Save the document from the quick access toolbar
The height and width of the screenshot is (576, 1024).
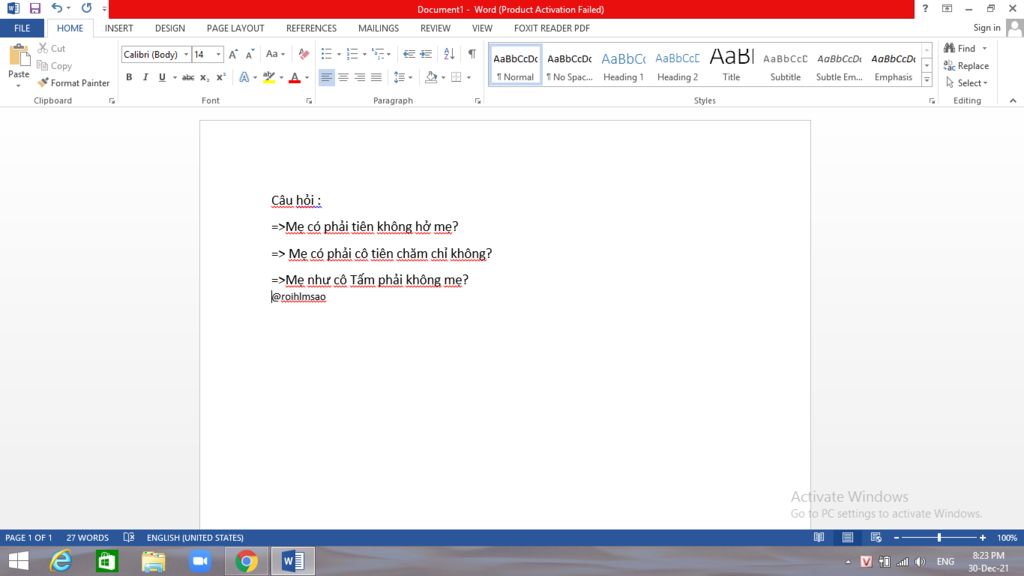click(35, 8)
